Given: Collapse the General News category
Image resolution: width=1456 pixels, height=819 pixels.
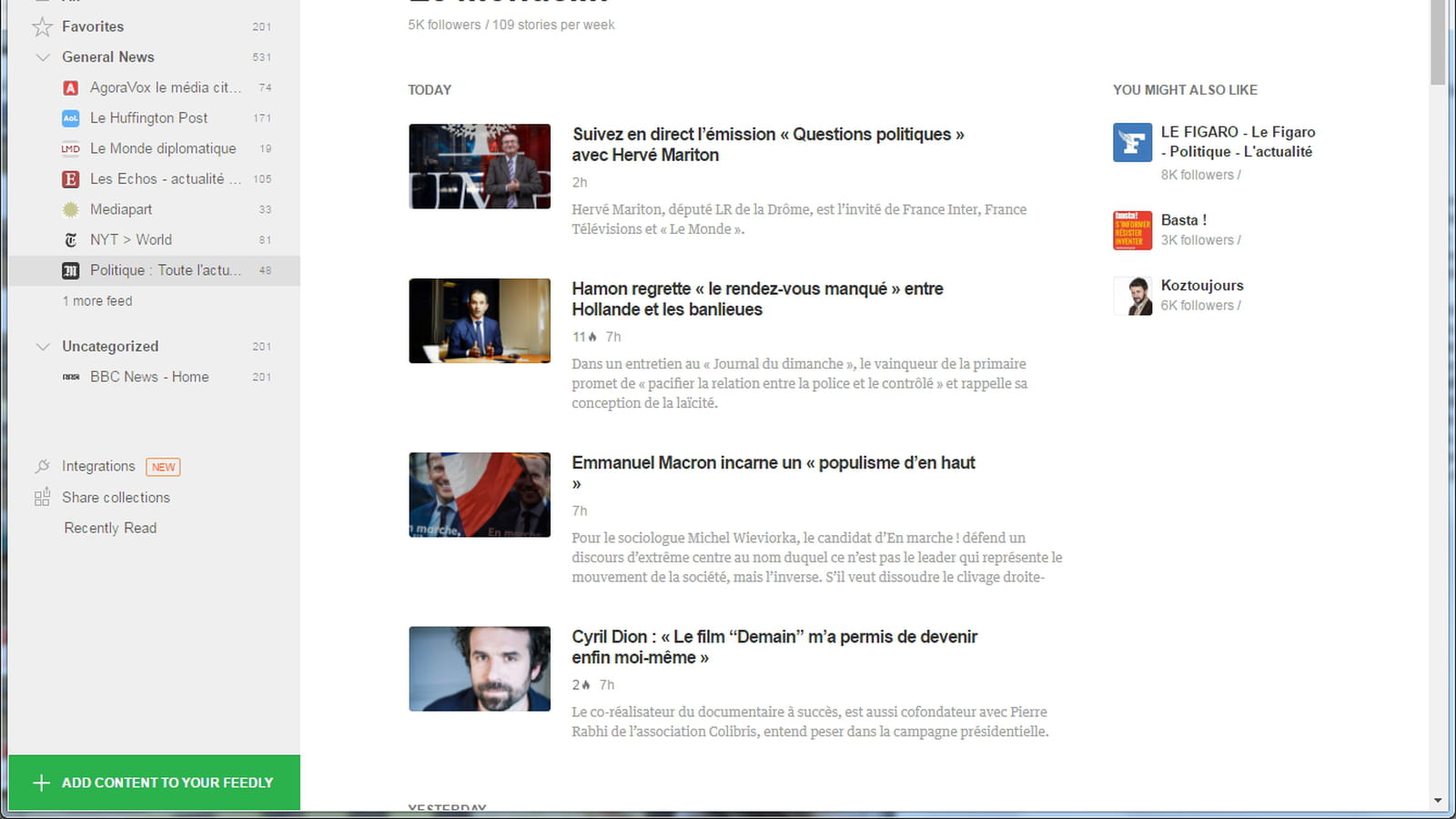Looking at the screenshot, I should pyautogui.click(x=42, y=57).
